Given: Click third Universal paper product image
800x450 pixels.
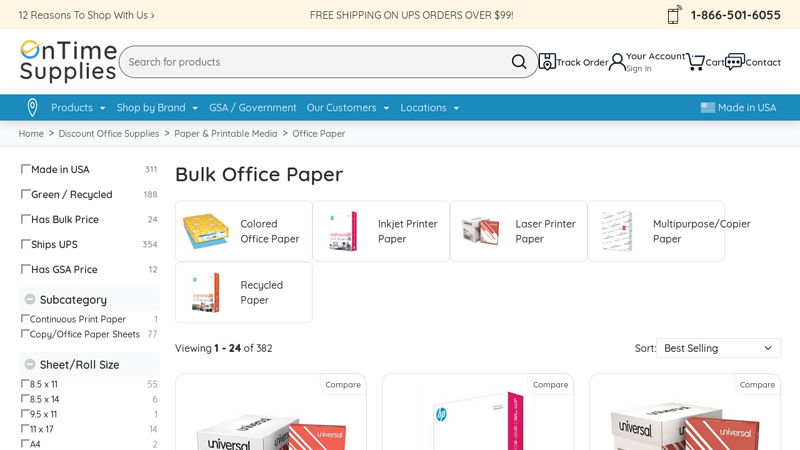Looking at the screenshot, I should [685, 426].
